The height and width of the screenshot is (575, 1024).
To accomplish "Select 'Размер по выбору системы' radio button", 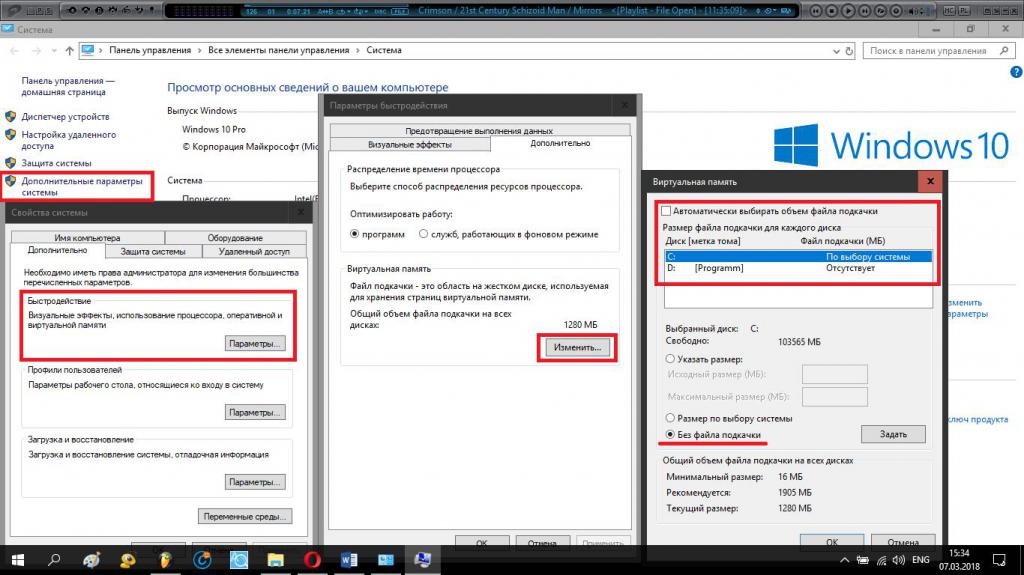I will click(670, 418).
